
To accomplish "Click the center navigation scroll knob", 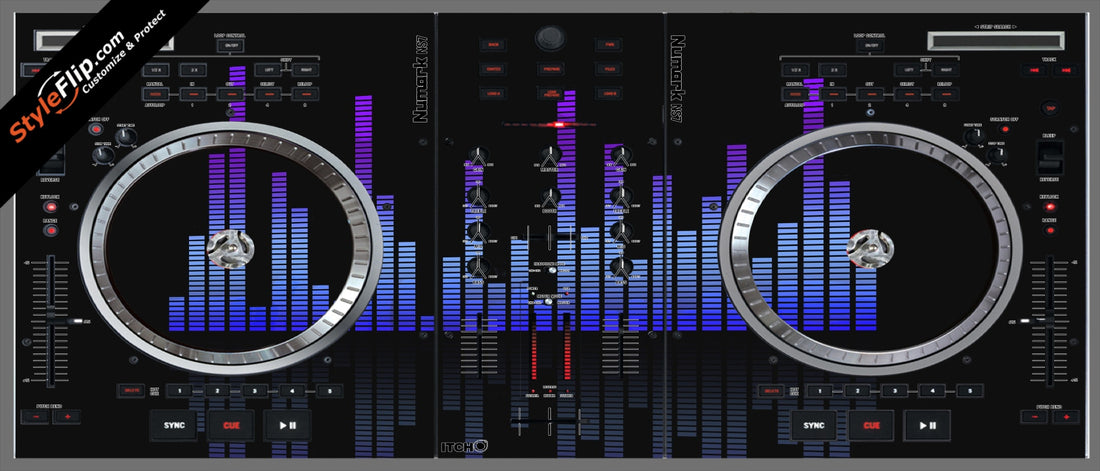I will pyautogui.click(x=550, y=38).
